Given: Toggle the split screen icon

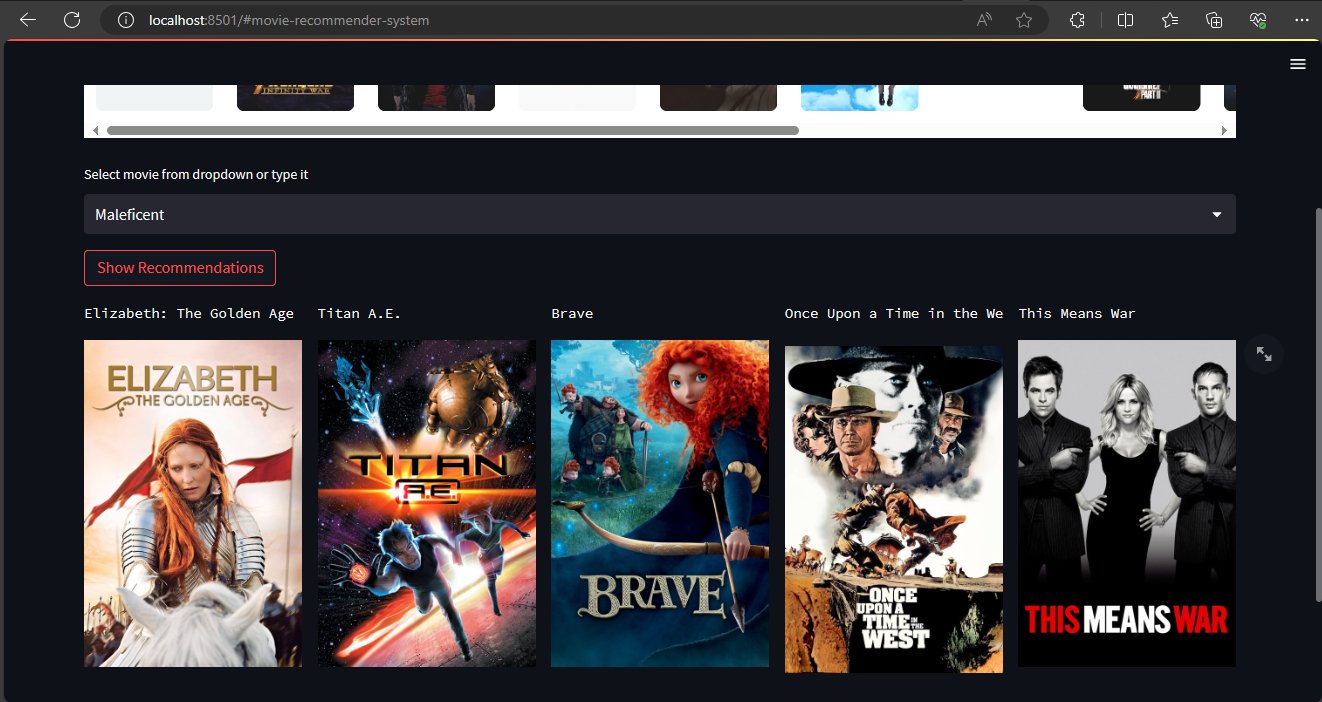Looking at the screenshot, I should 1125,20.
